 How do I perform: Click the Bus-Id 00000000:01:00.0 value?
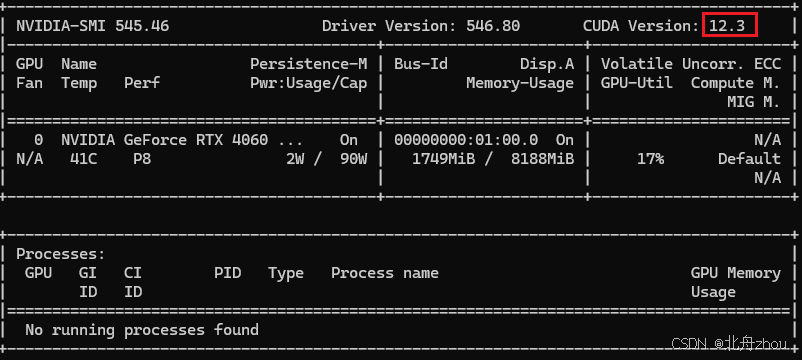point(466,140)
